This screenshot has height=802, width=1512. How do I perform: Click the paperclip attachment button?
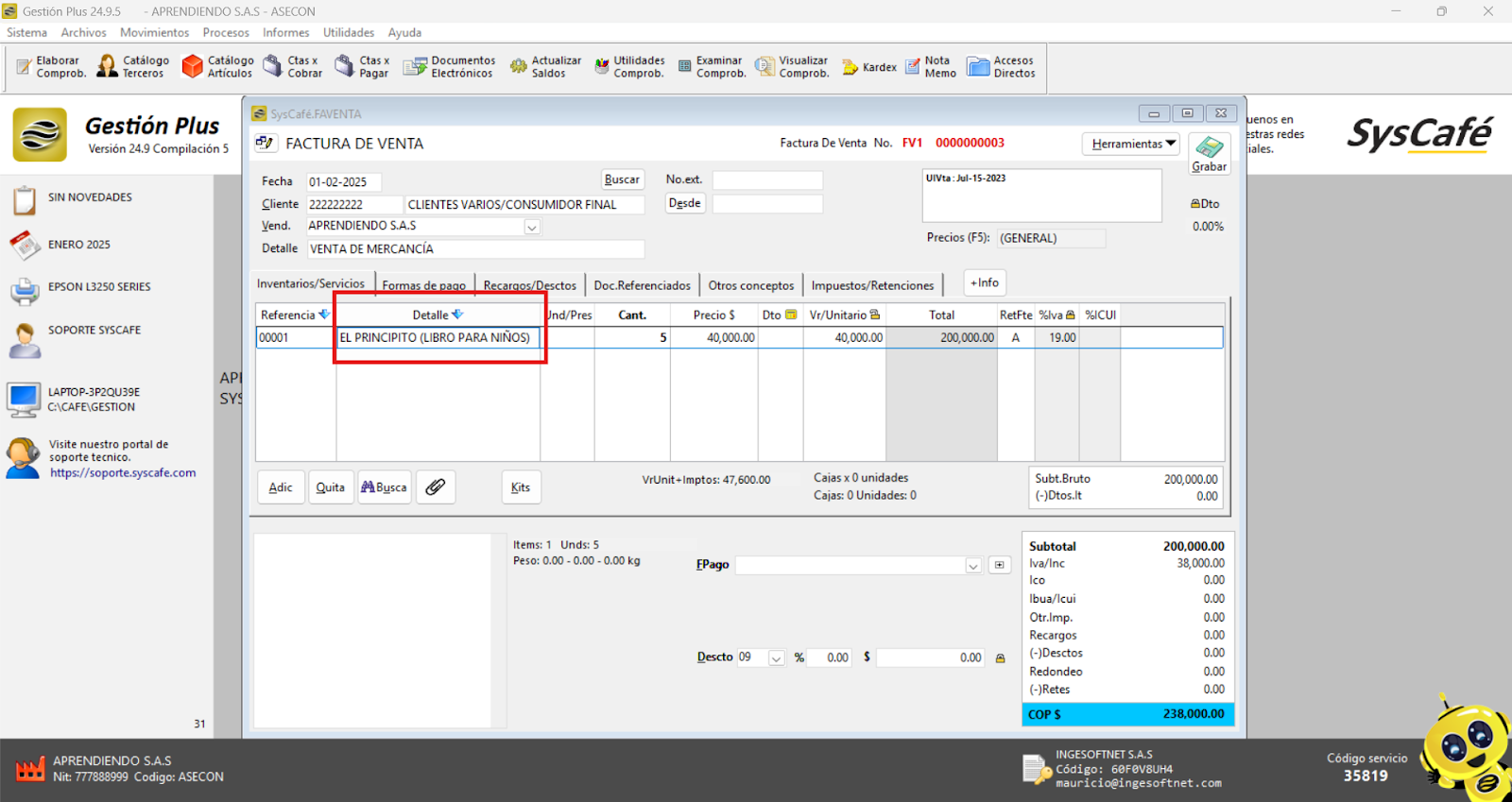tap(435, 487)
